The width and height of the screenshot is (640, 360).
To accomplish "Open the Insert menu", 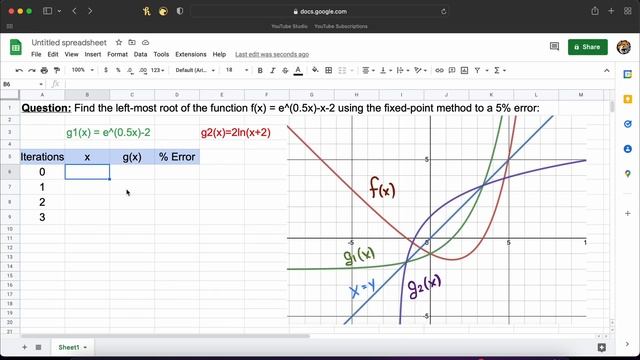I will 93,54.
